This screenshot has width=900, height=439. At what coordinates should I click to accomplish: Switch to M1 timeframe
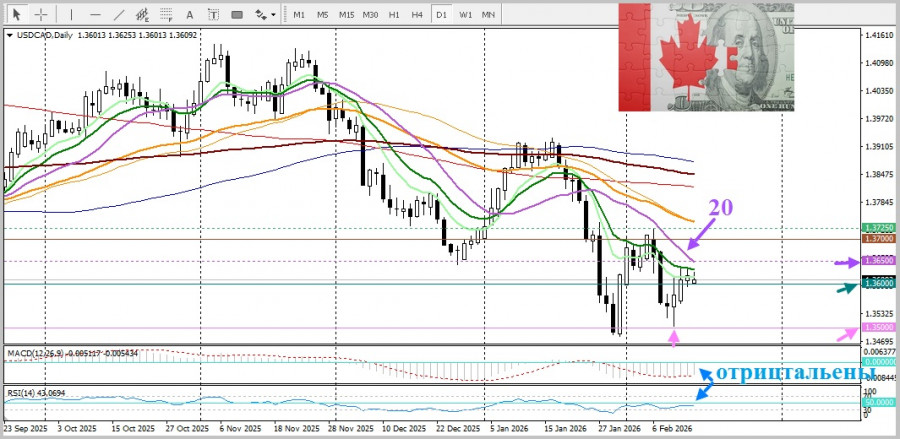299,15
